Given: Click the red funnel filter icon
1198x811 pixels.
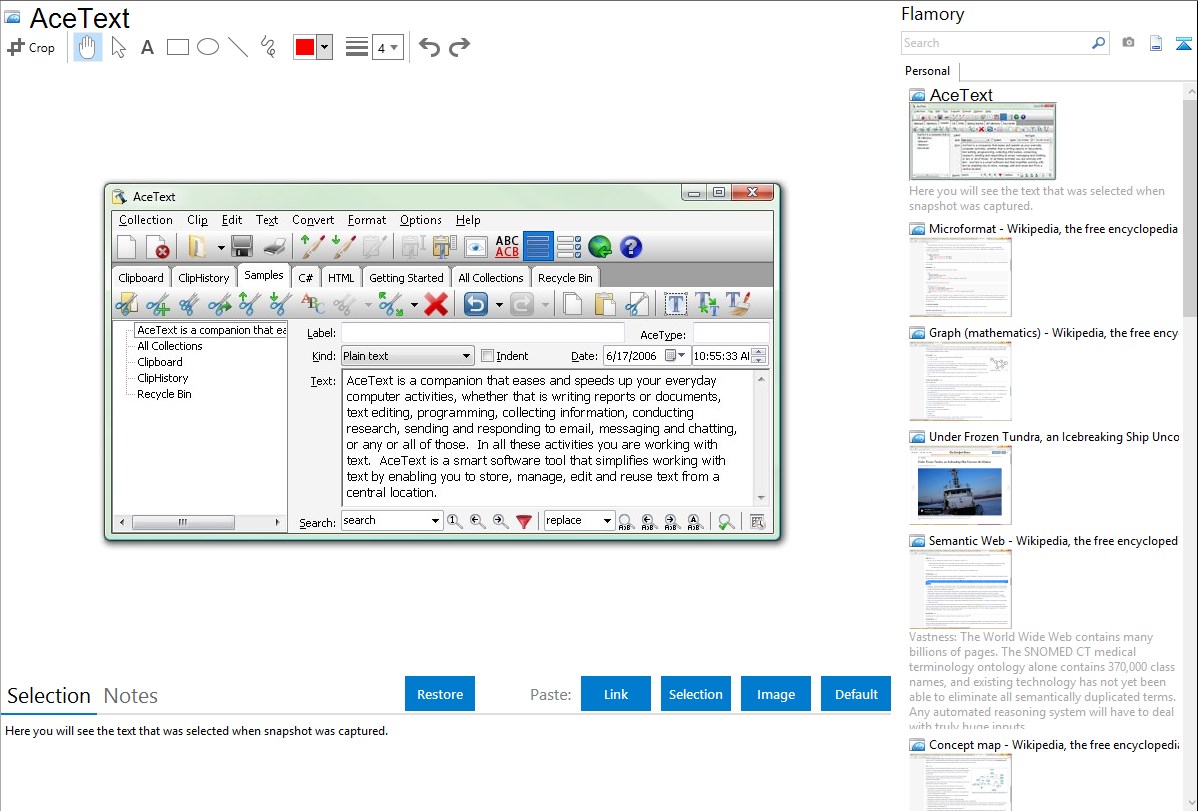Looking at the screenshot, I should pos(524,521).
